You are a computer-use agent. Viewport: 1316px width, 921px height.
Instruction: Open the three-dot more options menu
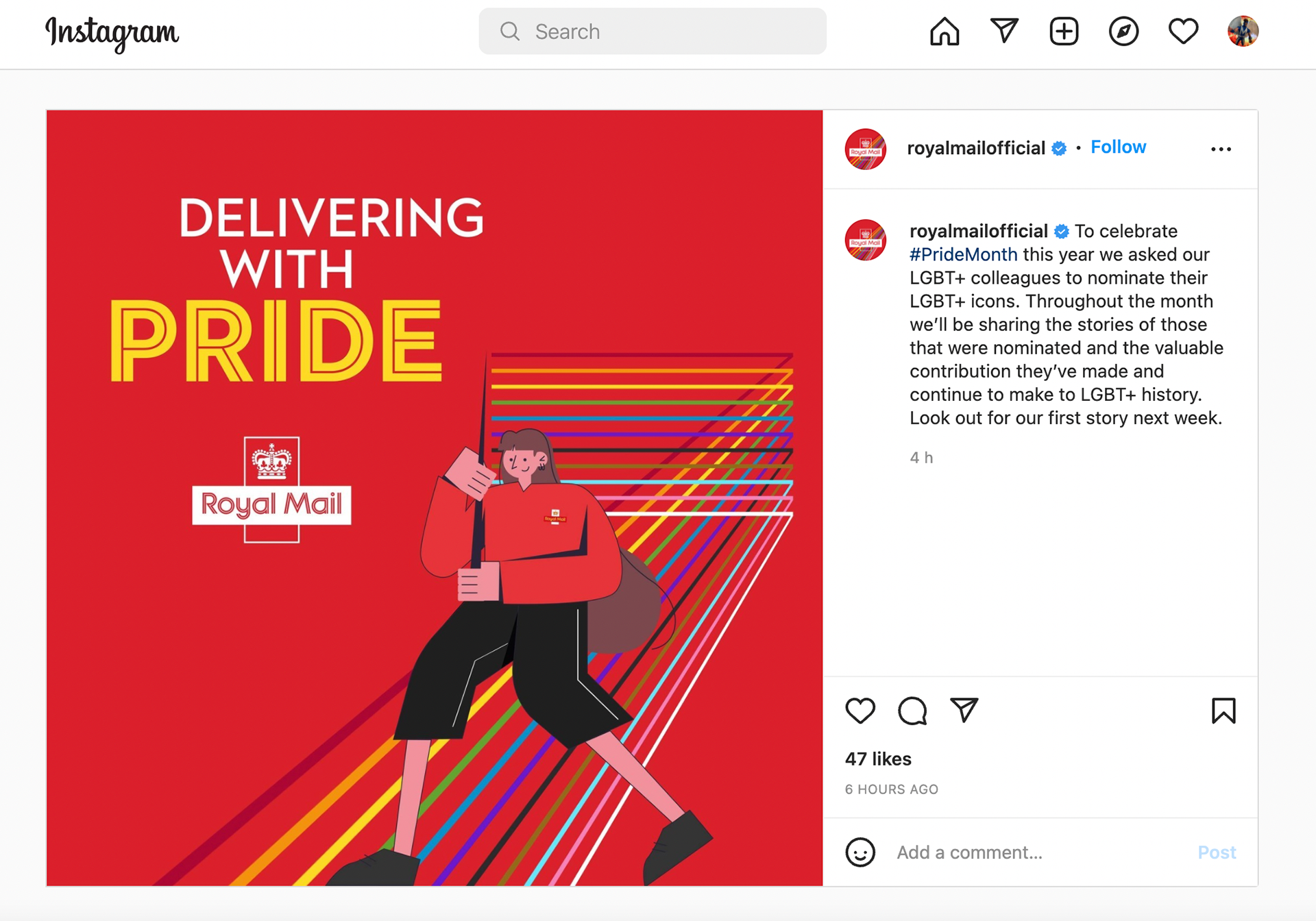point(1221,149)
